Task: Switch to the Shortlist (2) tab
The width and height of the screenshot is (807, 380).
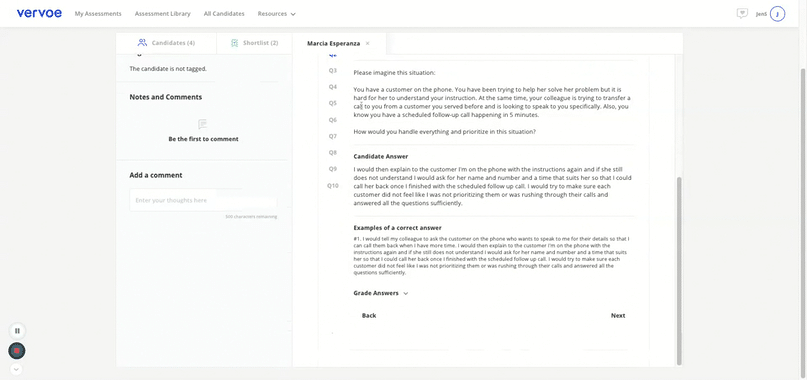Action: click(254, 43)
